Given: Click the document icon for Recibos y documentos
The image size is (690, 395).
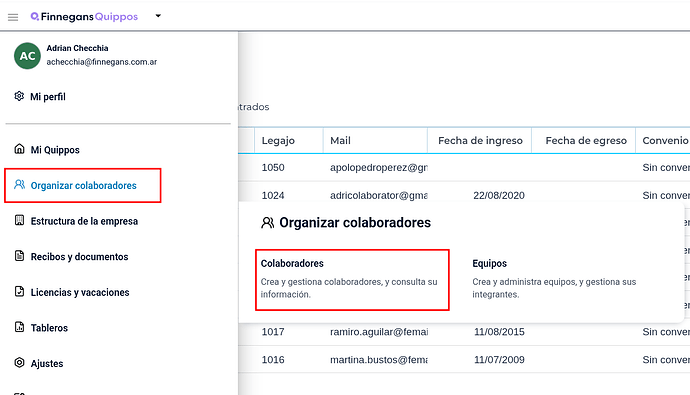Looking at the screenshot, I should 19,256.
